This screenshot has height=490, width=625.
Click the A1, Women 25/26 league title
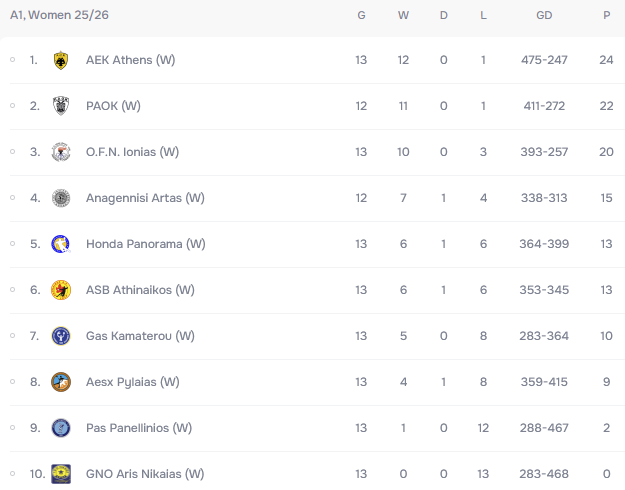59,15
